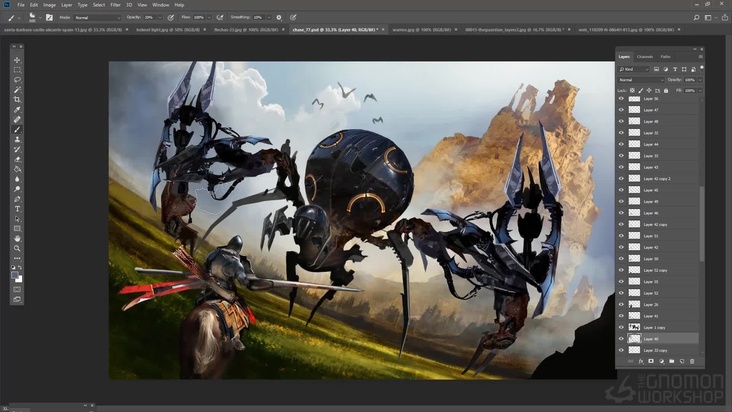
Task: Open the Filter menu
Action: pos(116,5)
